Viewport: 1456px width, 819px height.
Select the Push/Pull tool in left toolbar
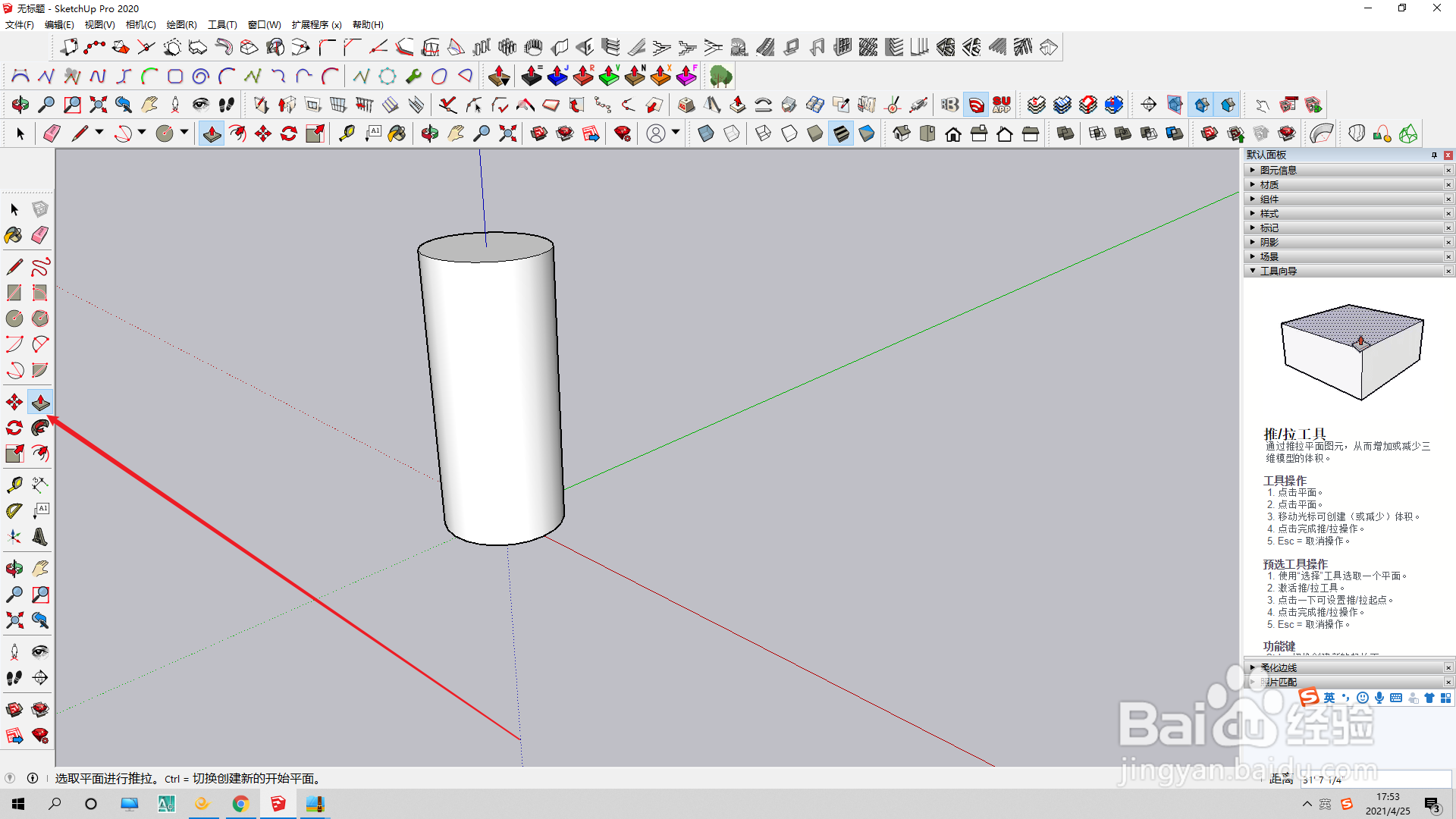[40, 402]
